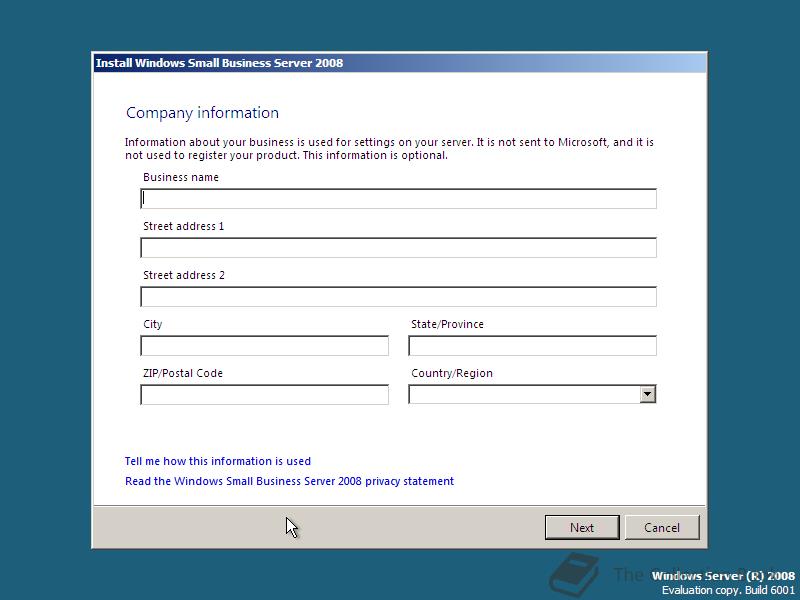Focus the Street address 1 field
The width and height of the screenshot is (800, 600).
(398, 247)
